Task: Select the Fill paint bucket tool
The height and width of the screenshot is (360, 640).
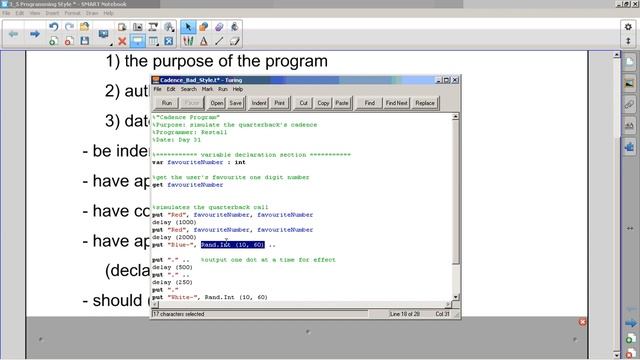Action: 234,27
